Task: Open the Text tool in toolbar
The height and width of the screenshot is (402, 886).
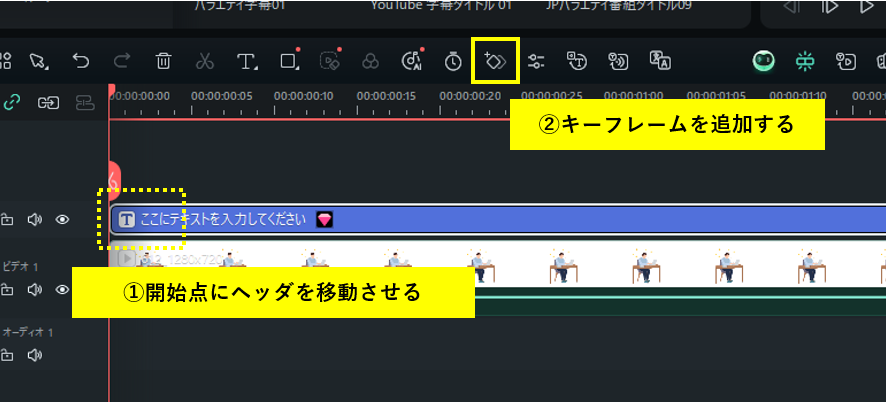Action: 247,61
